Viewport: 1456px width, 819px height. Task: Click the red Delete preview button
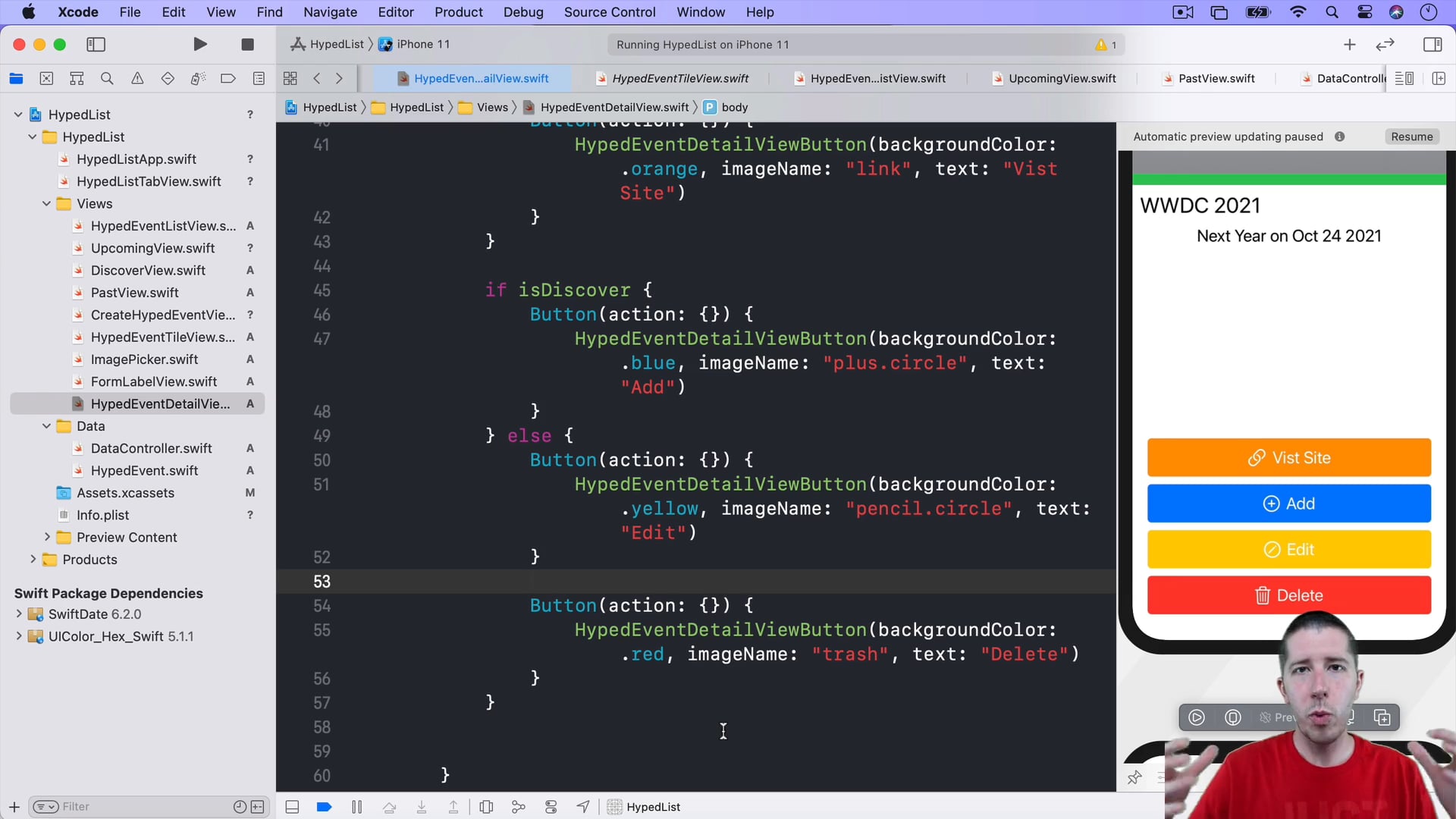(x=1288, y=595)
